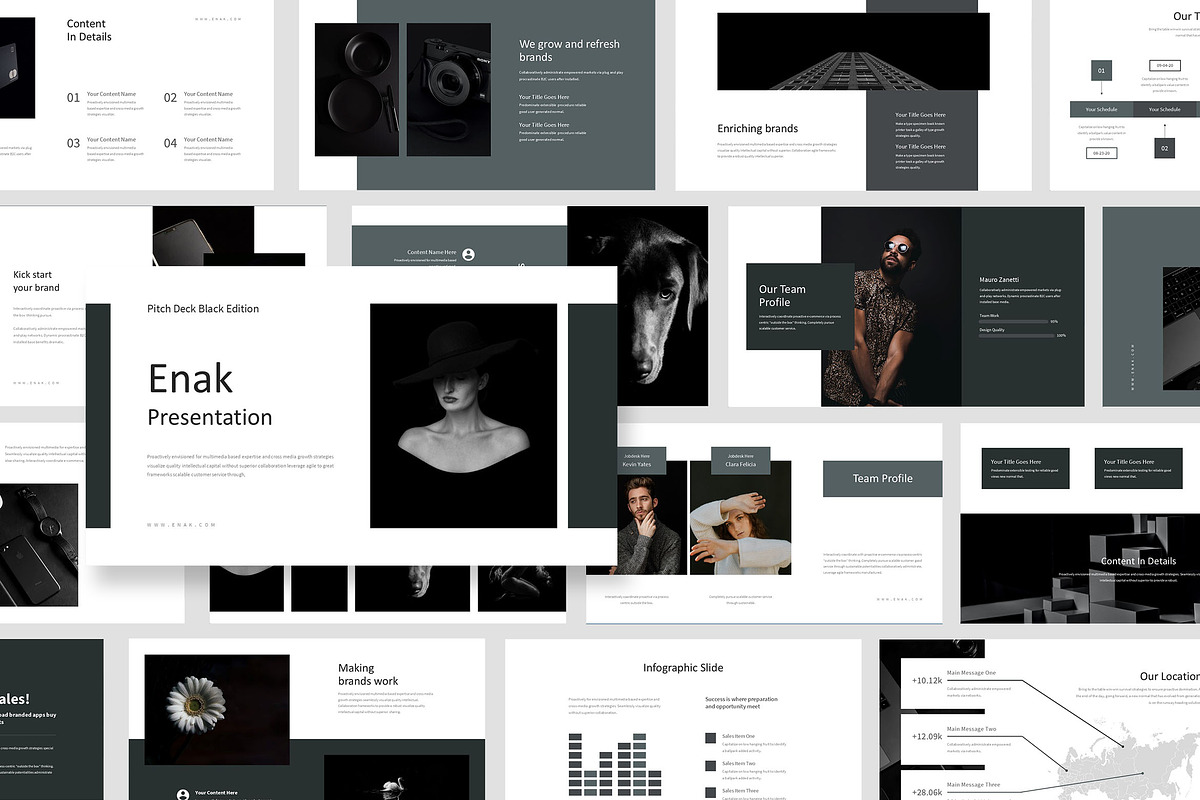
Task: Click the Sales Item One label
Action: click(739, 736)
